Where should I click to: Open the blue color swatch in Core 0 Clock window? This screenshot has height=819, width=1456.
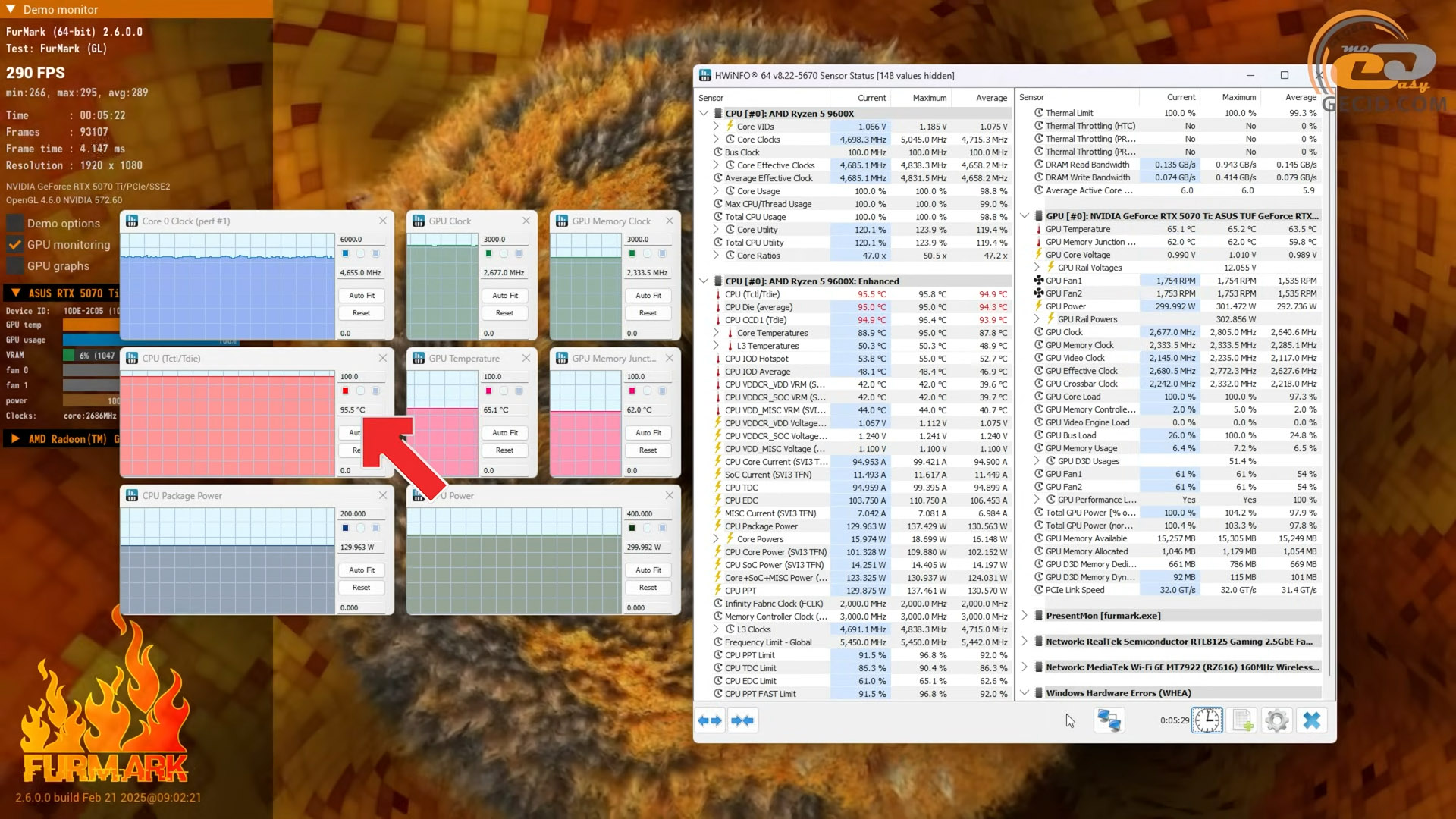point(345,253)
